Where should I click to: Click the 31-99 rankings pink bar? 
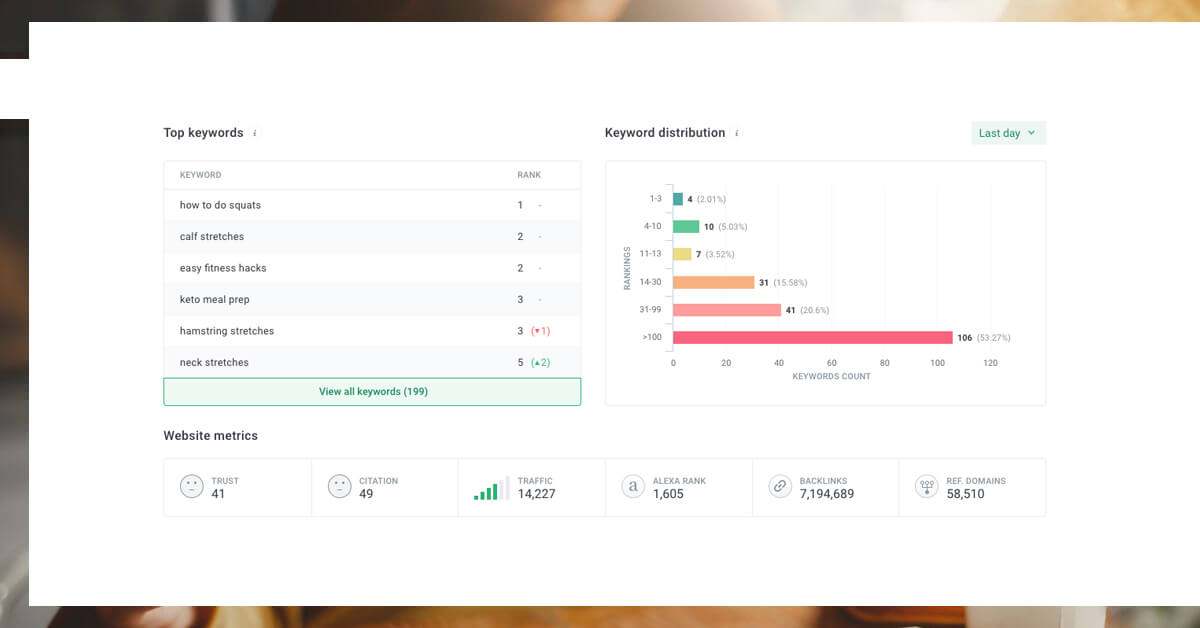tap(727, 310)
